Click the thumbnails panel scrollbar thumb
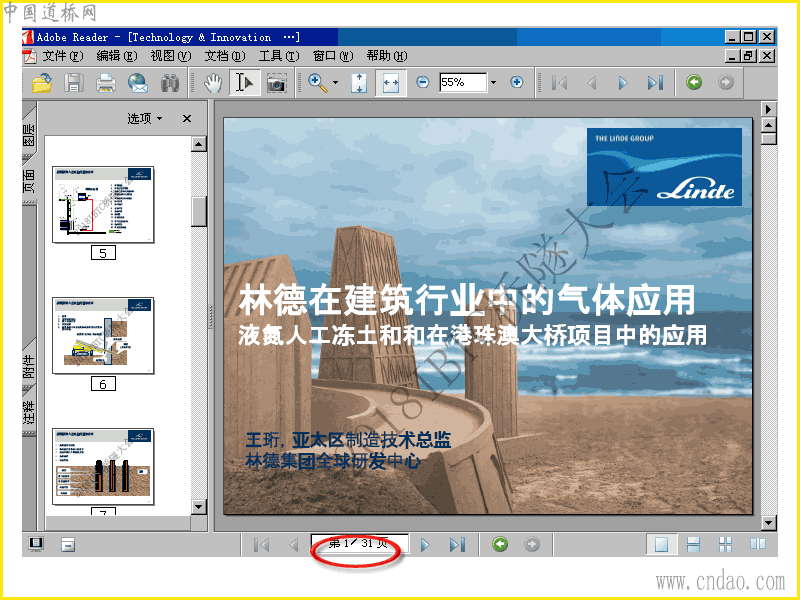 199,211
